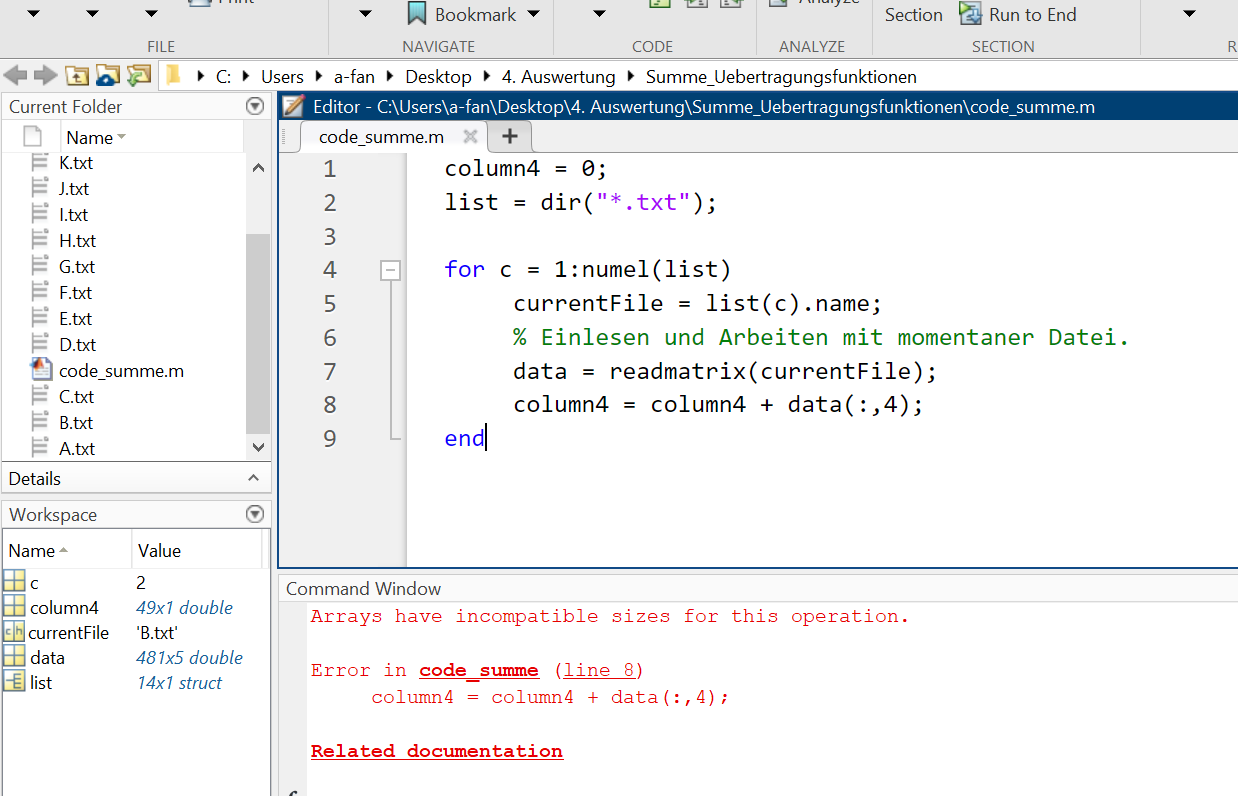
Task: Click Desktop in the address path
Action: [x=438, y=77]
